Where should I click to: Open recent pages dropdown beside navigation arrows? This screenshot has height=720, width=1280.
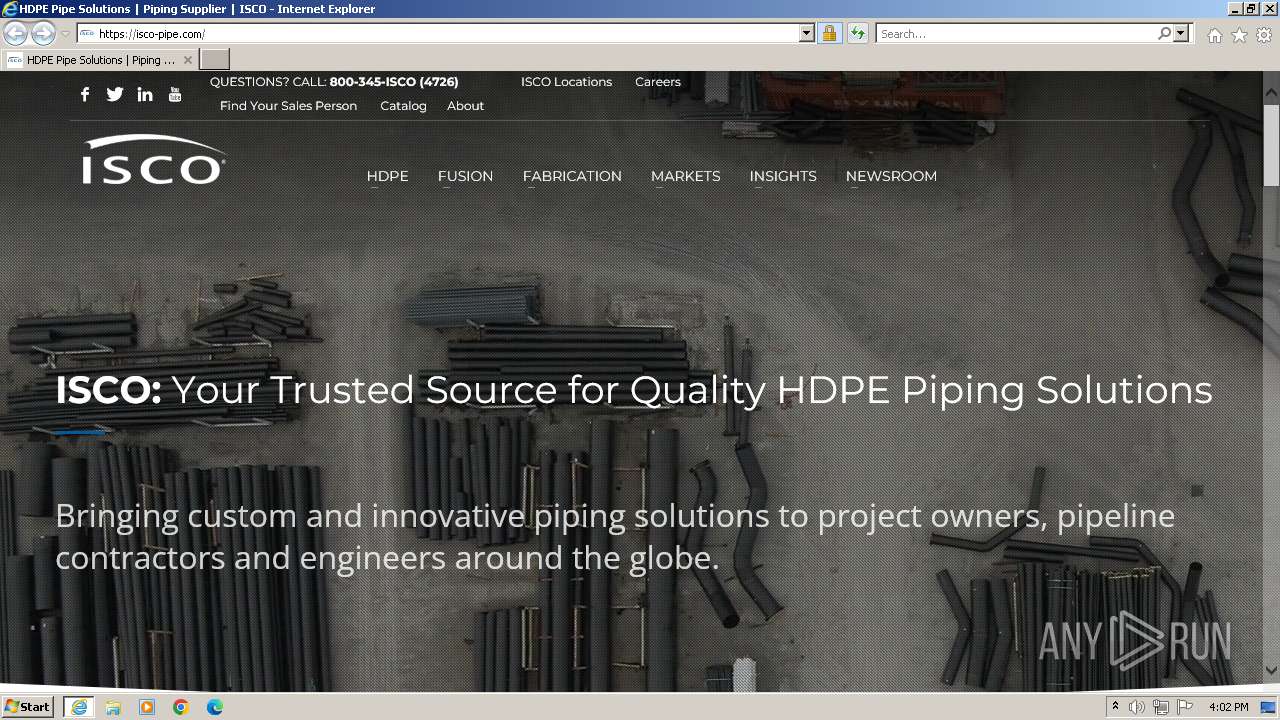click(x=65, y=34)
